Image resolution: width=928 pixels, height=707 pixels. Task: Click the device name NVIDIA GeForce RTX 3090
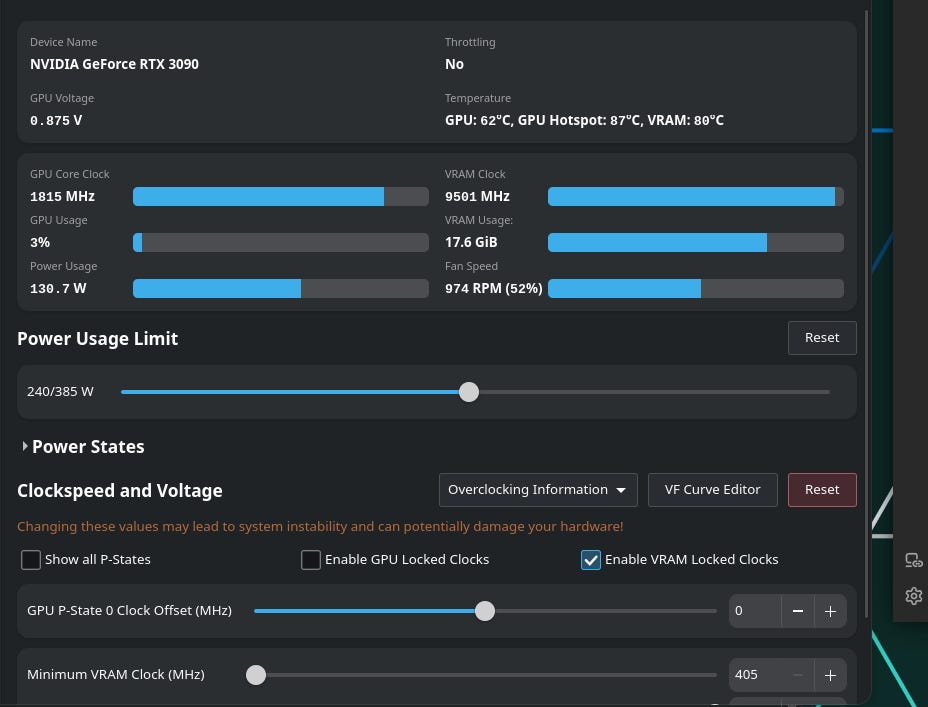click(x=114, y=64)
